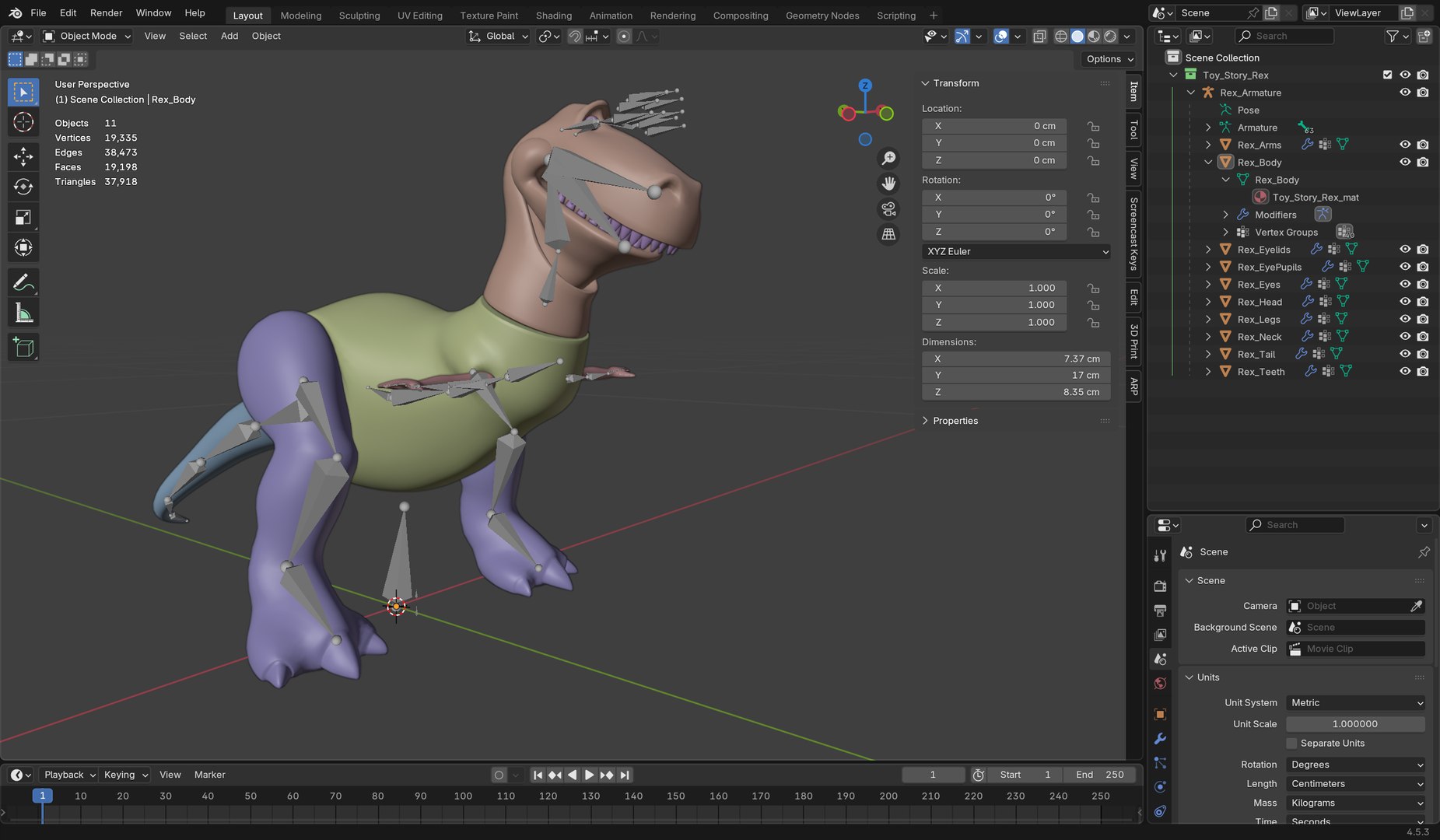Toggle lock on Scale Z
Viewport: 1440px width, 840px height.
tap(1093, 322)
